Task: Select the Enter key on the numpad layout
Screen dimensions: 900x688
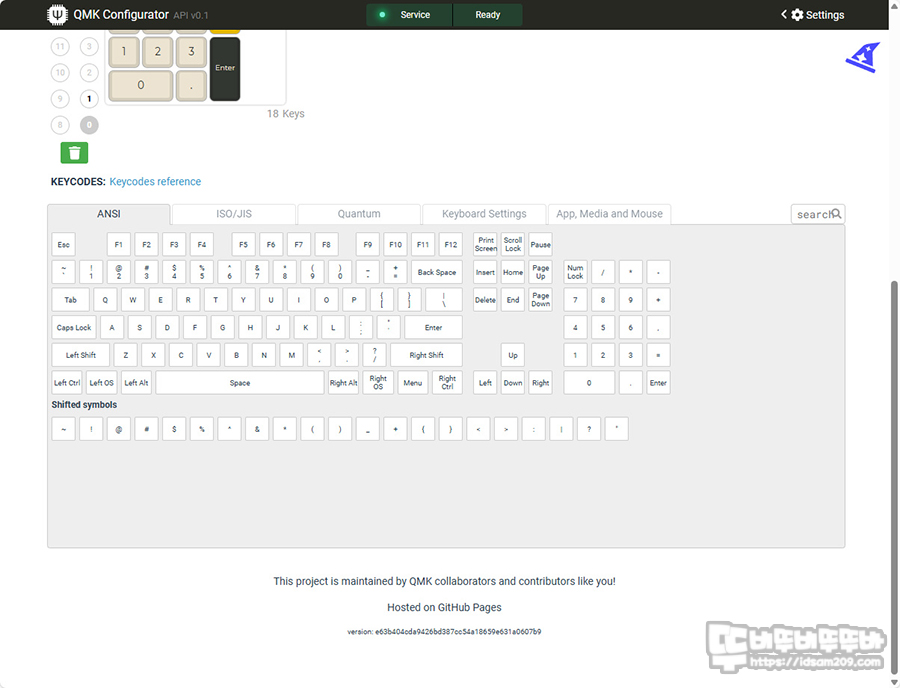Action: pos(225,68)
